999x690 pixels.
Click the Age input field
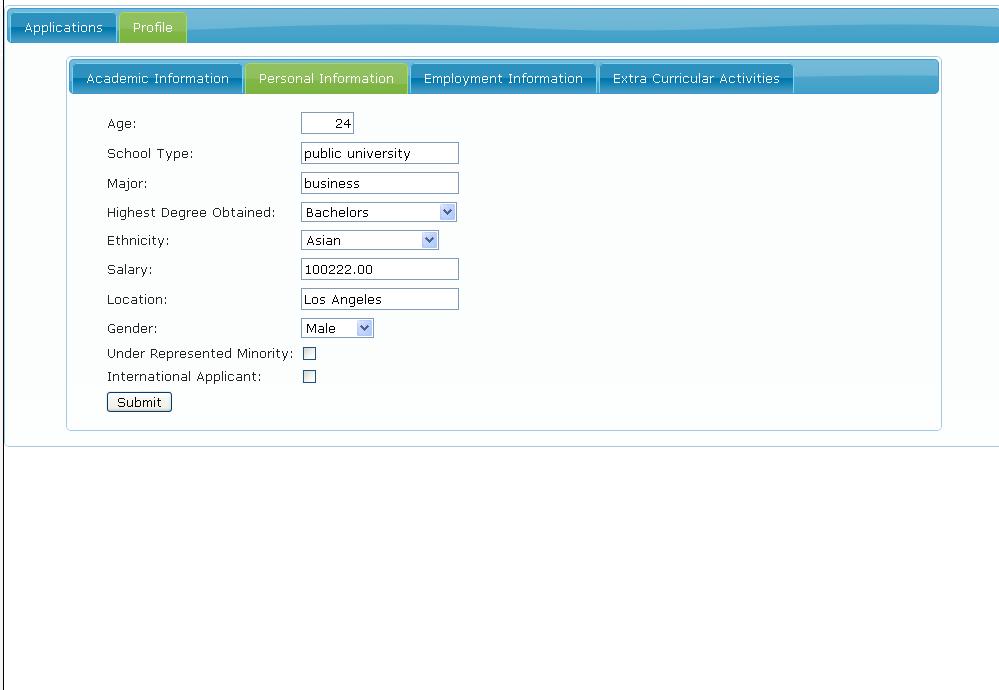(x=327, y=123)
